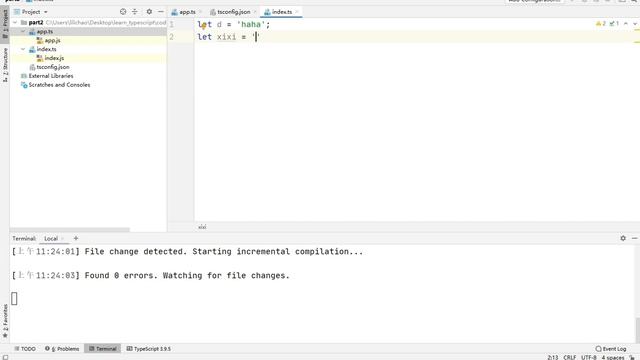Image resolution: width=640 pixels, height=360 pixels.
Task: Click the terminal vertical scrollbar
Action: pos(638,330)
